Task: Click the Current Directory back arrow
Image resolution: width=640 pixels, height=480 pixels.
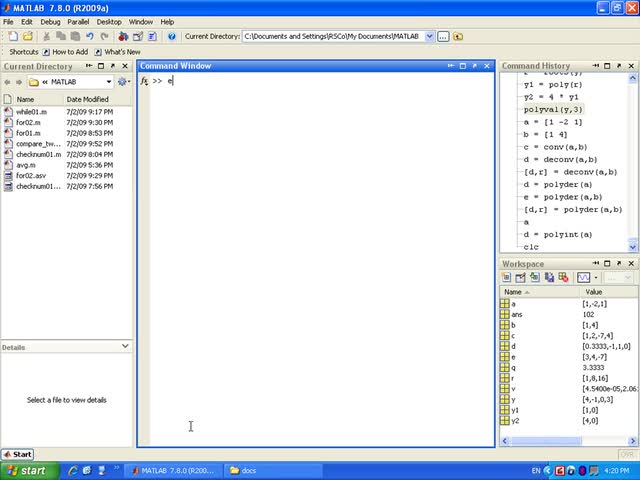Action: tap(7, 82)
